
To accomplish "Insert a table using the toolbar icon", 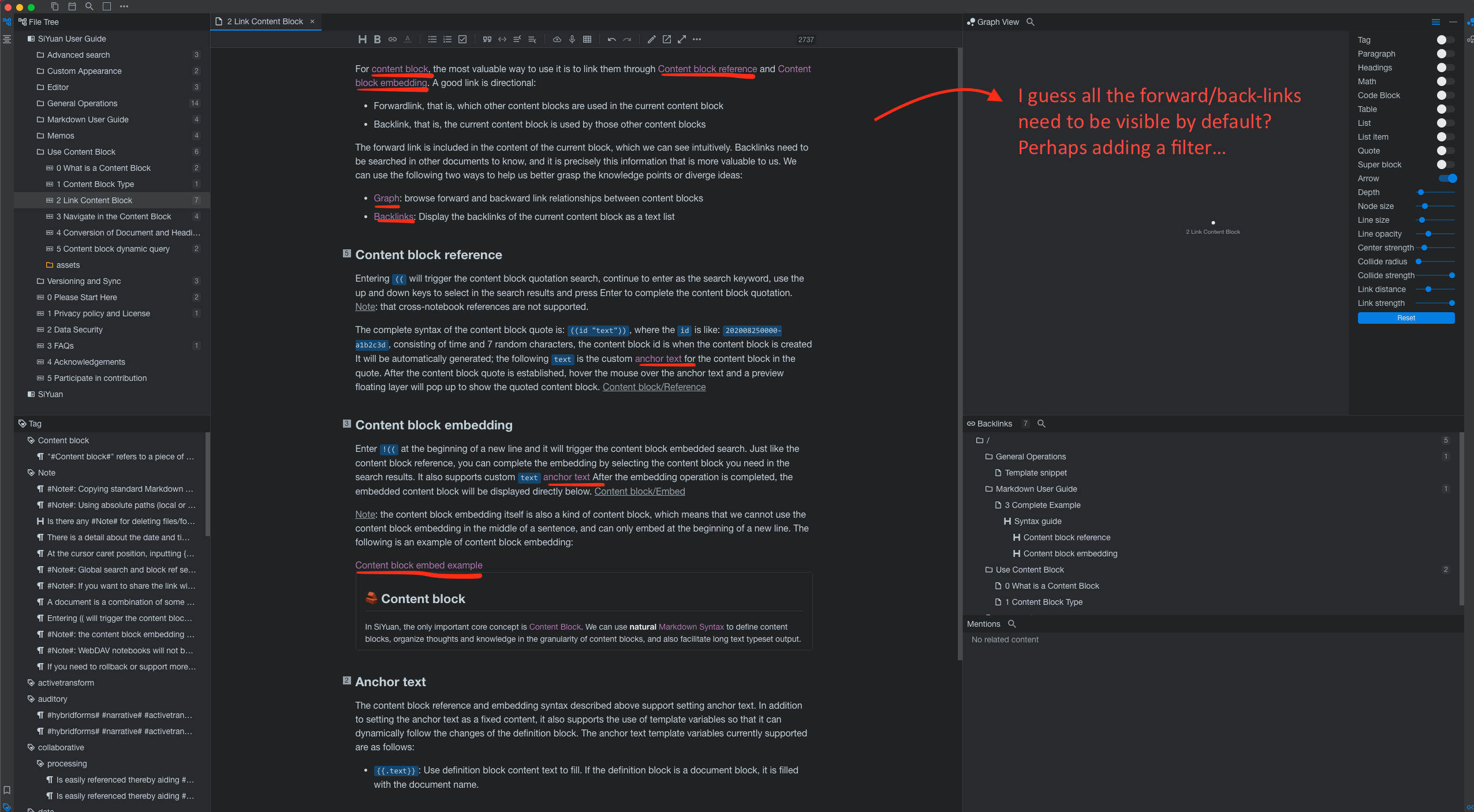I will coord(588,39).
